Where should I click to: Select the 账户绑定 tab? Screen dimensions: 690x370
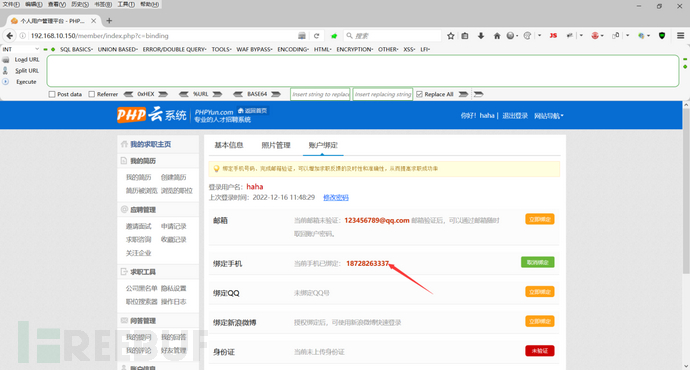click(323, 145)
